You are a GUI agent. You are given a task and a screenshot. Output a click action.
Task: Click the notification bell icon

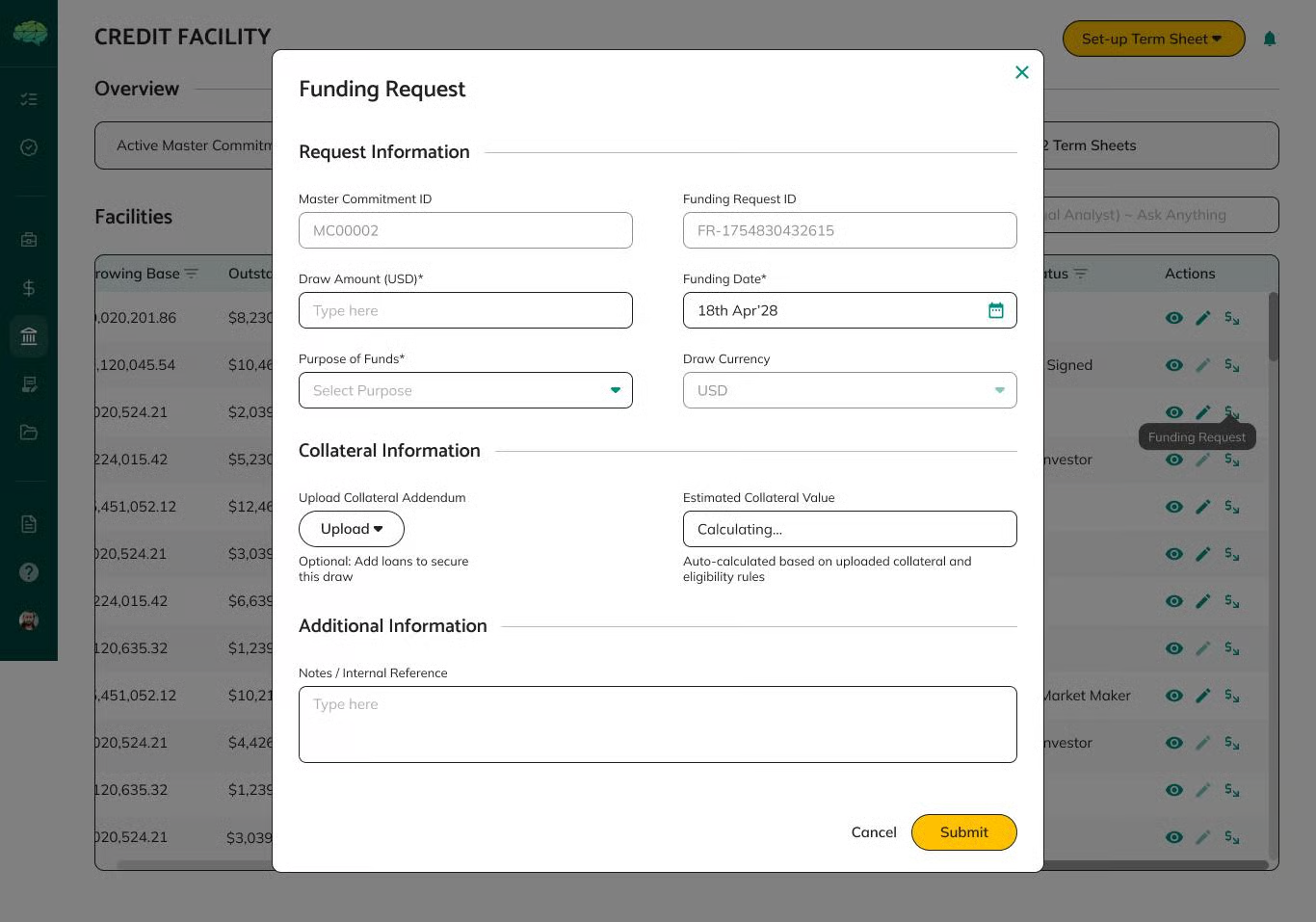(1269, 39)
